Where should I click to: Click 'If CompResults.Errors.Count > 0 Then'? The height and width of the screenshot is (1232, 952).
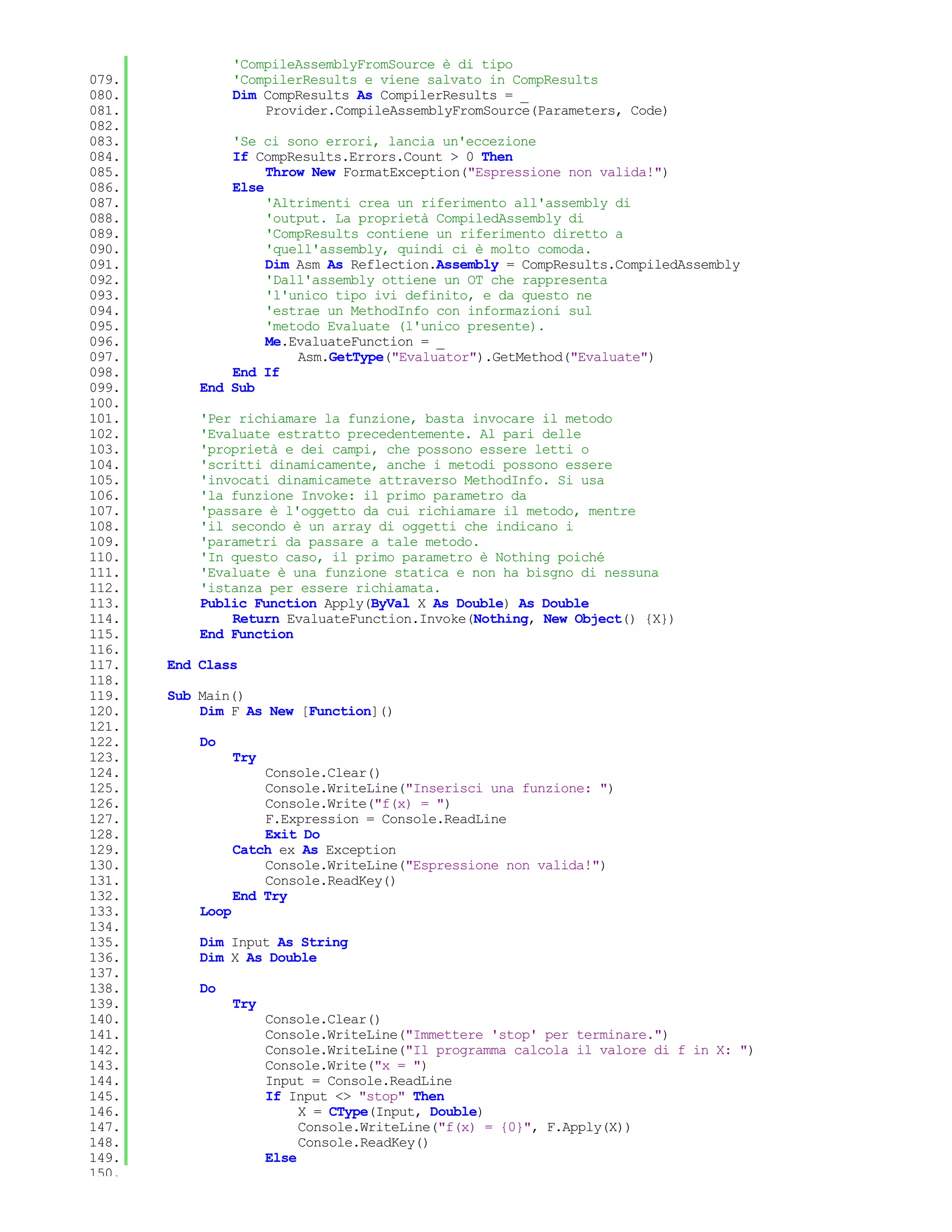373,157
